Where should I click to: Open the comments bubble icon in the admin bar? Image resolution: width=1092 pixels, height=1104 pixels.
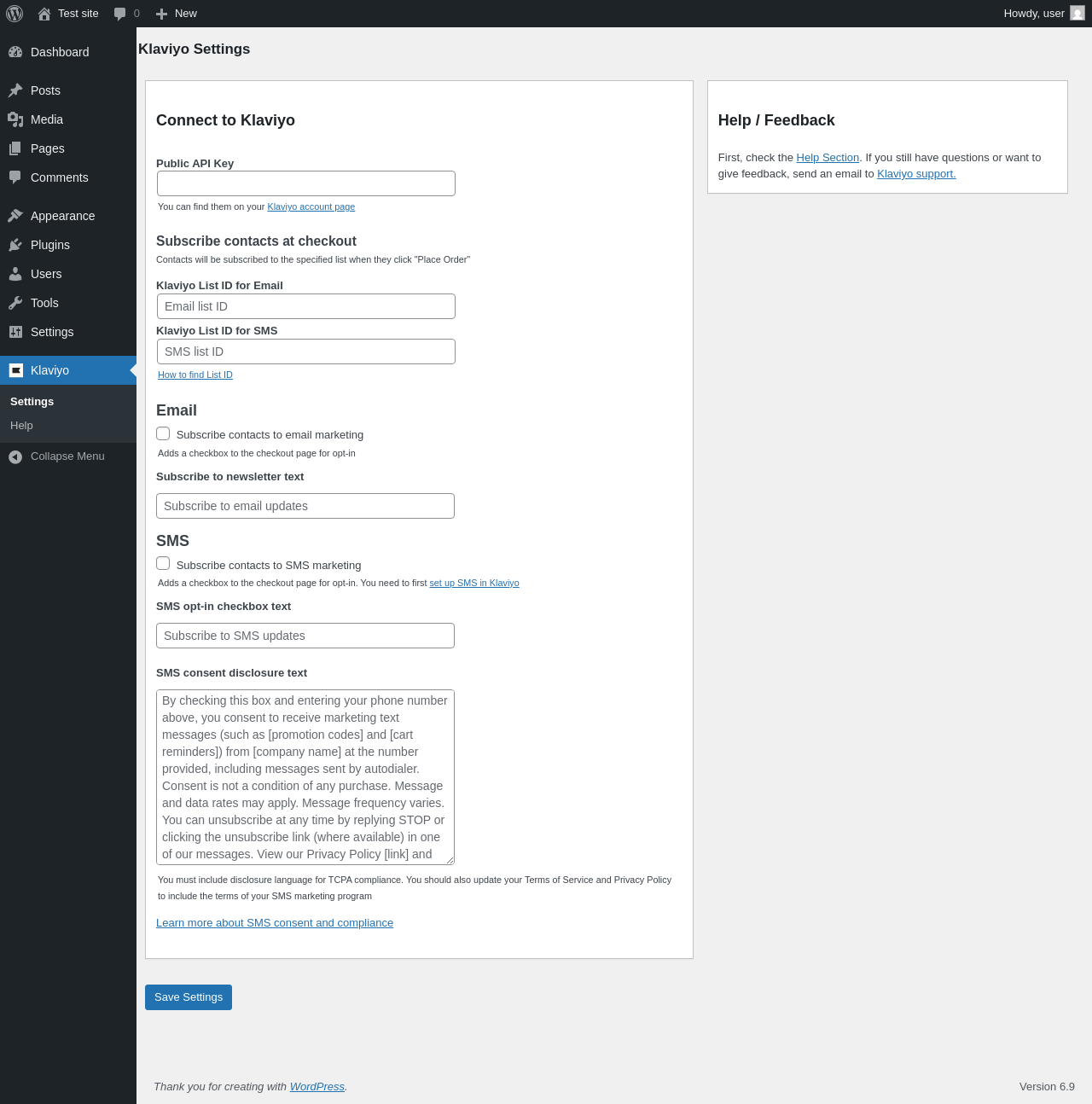coord(120,14)
